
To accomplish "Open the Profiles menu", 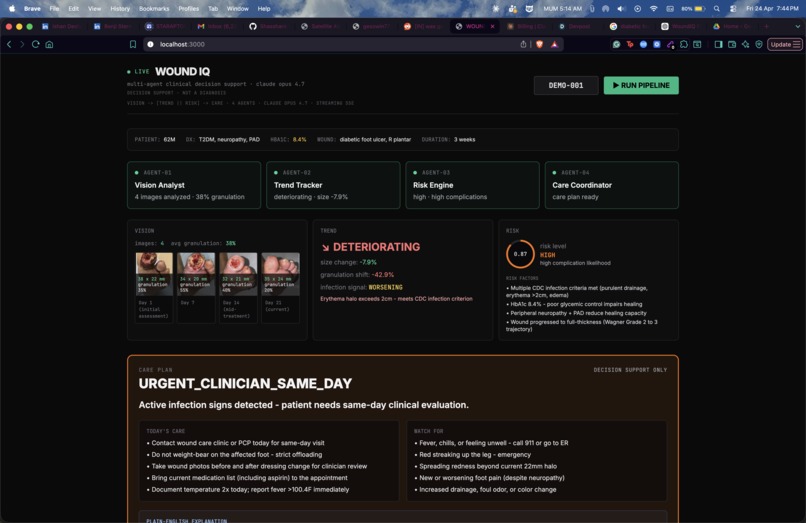I will 188,9.
